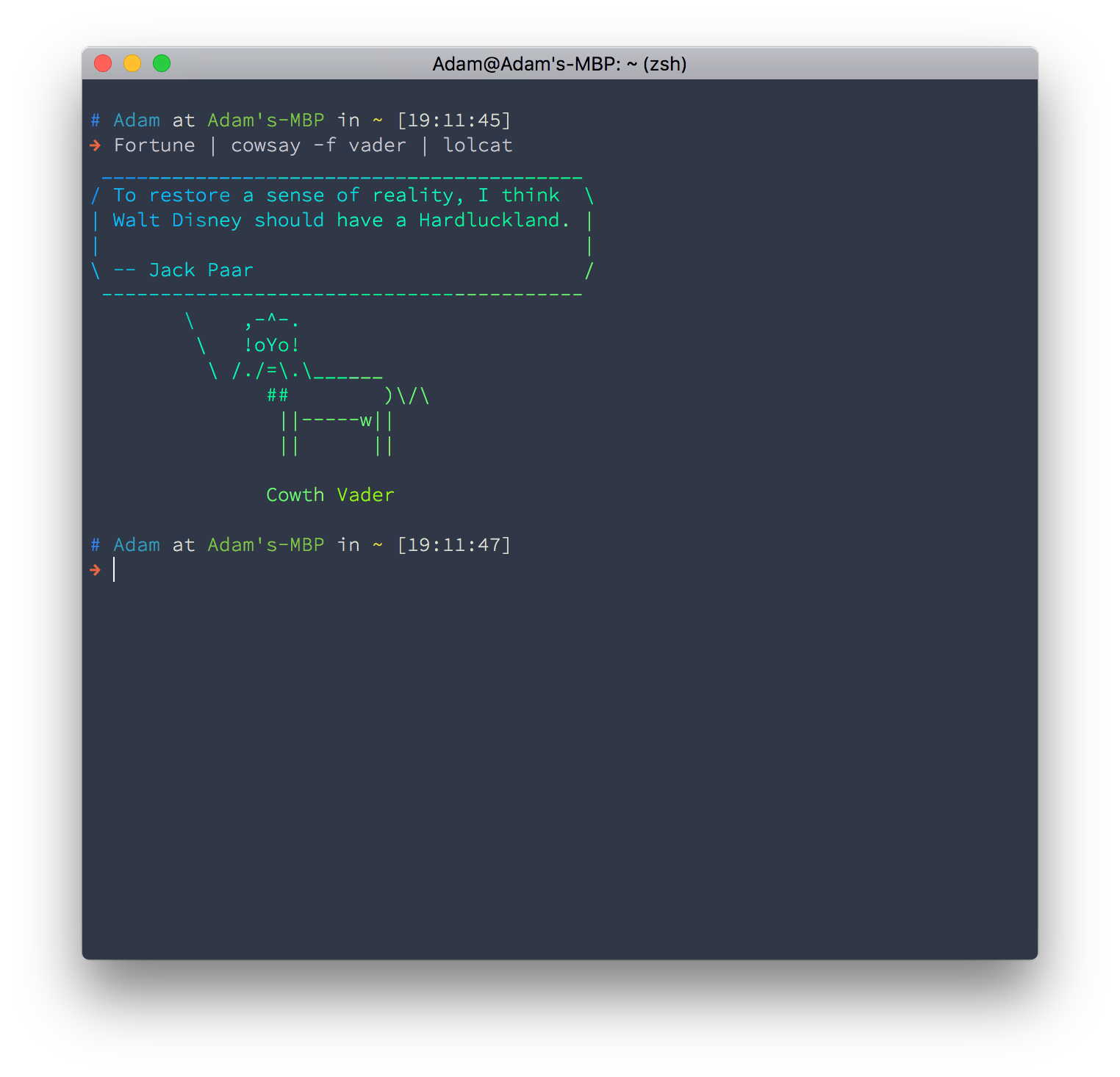Viewport: 1120px width, 1077px height.
Task: Click the vader argument in the command
Action: [x=378, y=145]
